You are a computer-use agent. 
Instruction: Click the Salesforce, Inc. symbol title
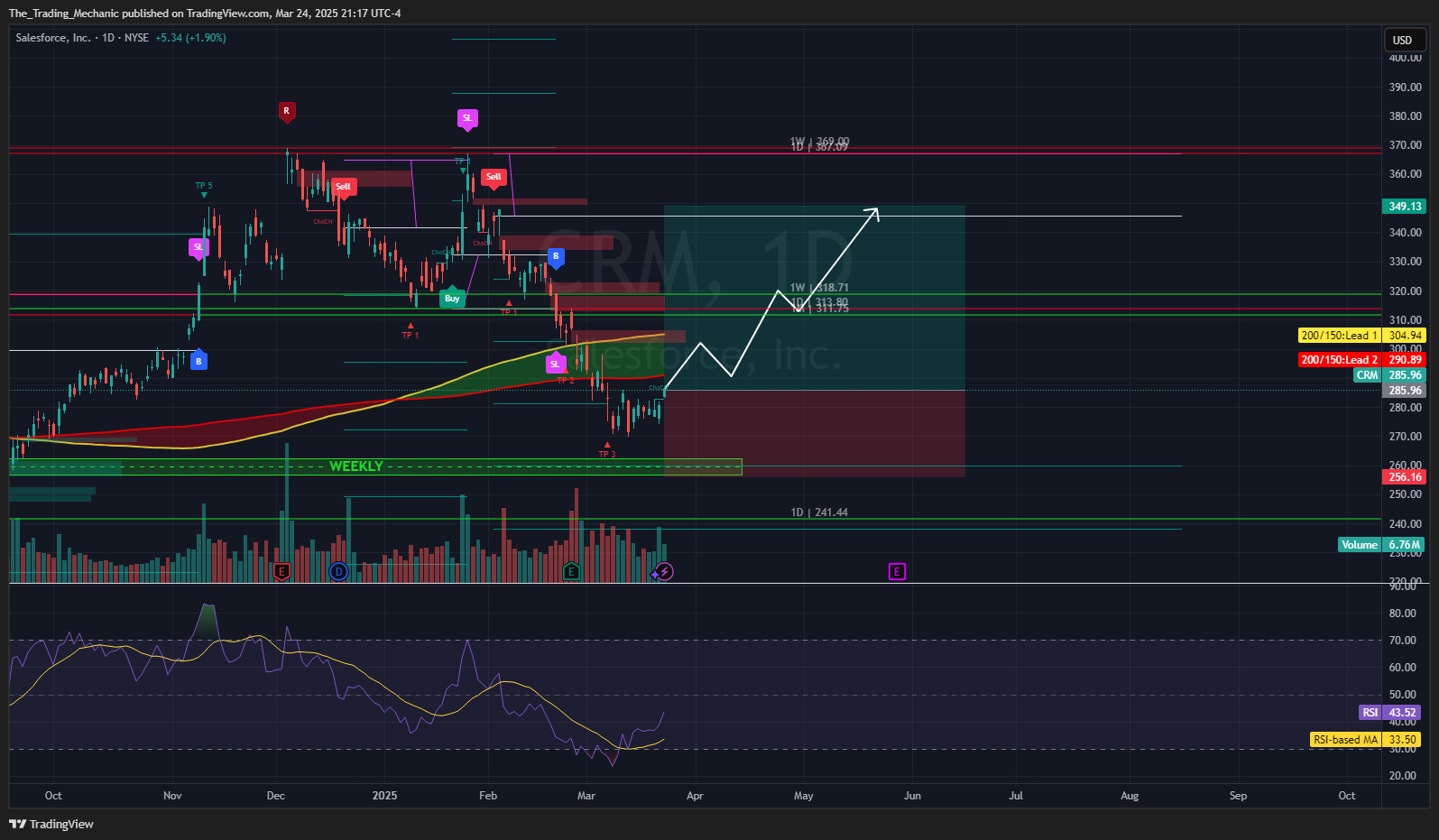(53, 38)
